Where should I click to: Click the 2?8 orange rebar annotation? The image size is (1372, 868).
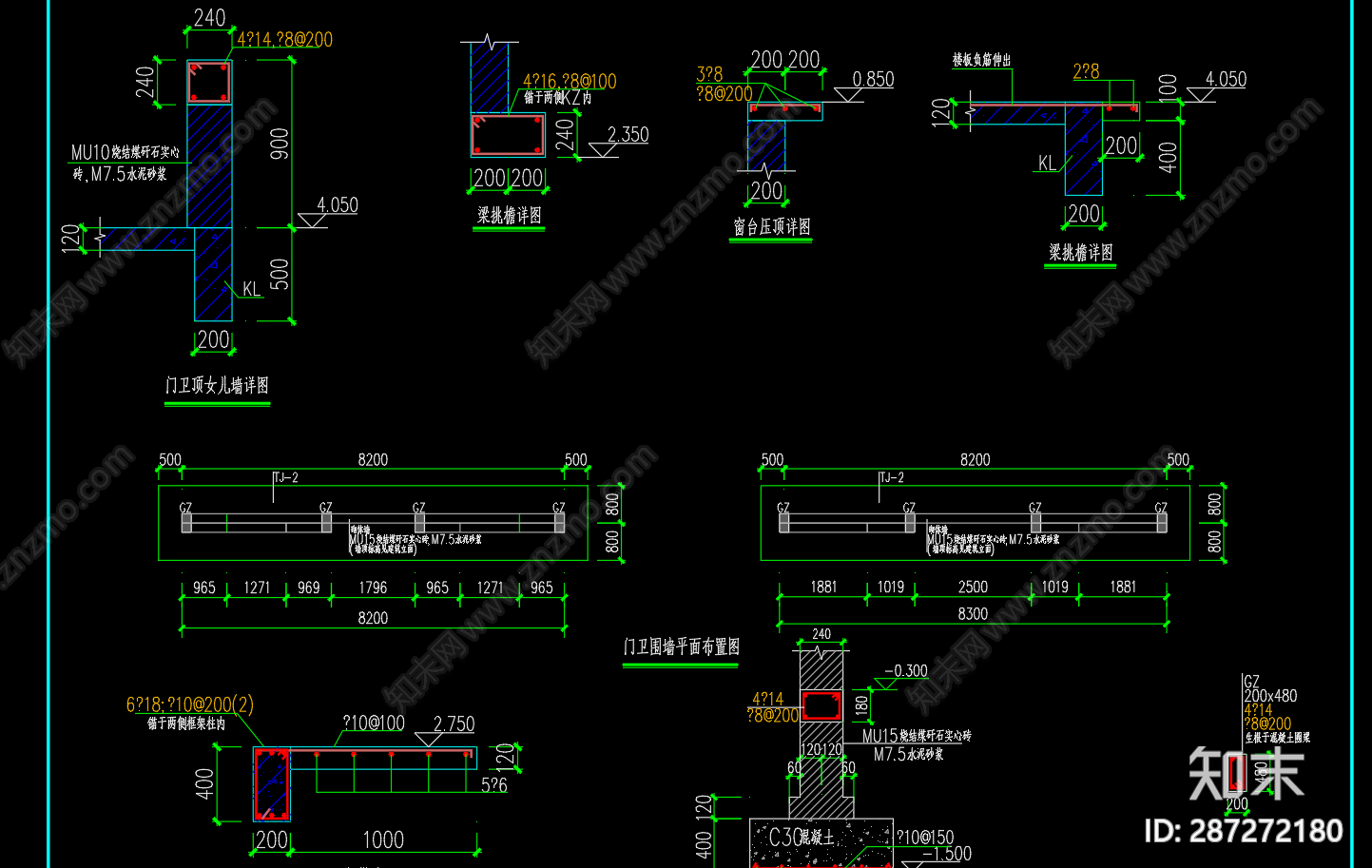[x=1086, y=71]
